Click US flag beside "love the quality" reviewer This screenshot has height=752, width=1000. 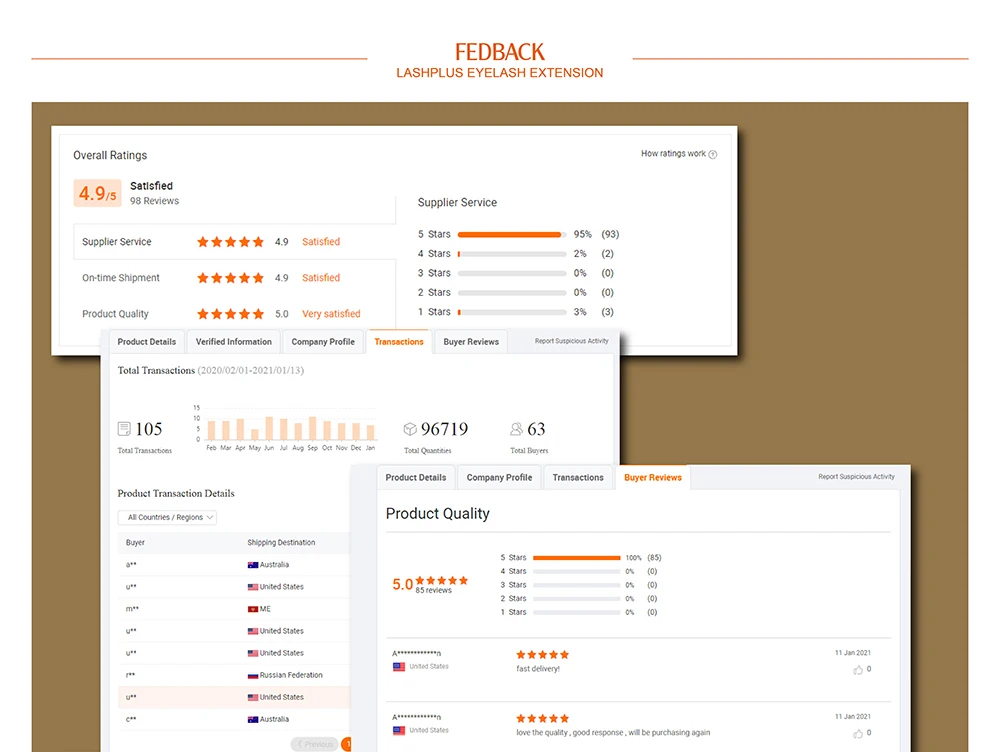click(x=399, y=731)
